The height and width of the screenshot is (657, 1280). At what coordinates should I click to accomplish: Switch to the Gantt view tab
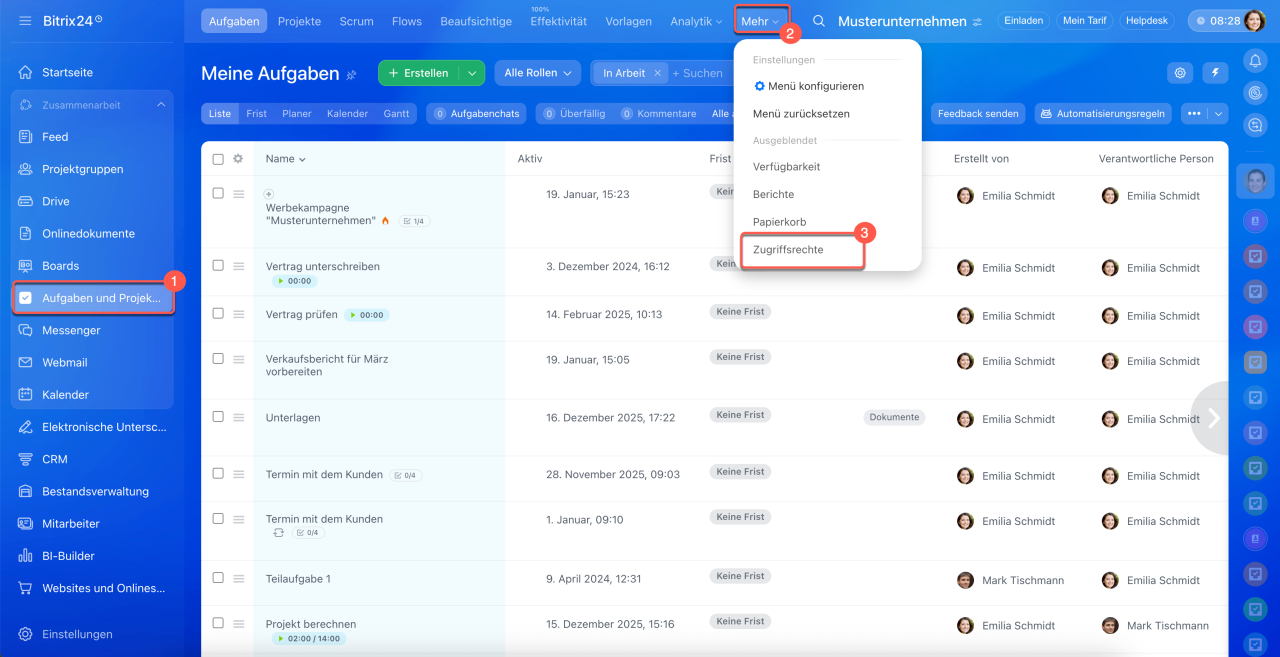[396, 114]
